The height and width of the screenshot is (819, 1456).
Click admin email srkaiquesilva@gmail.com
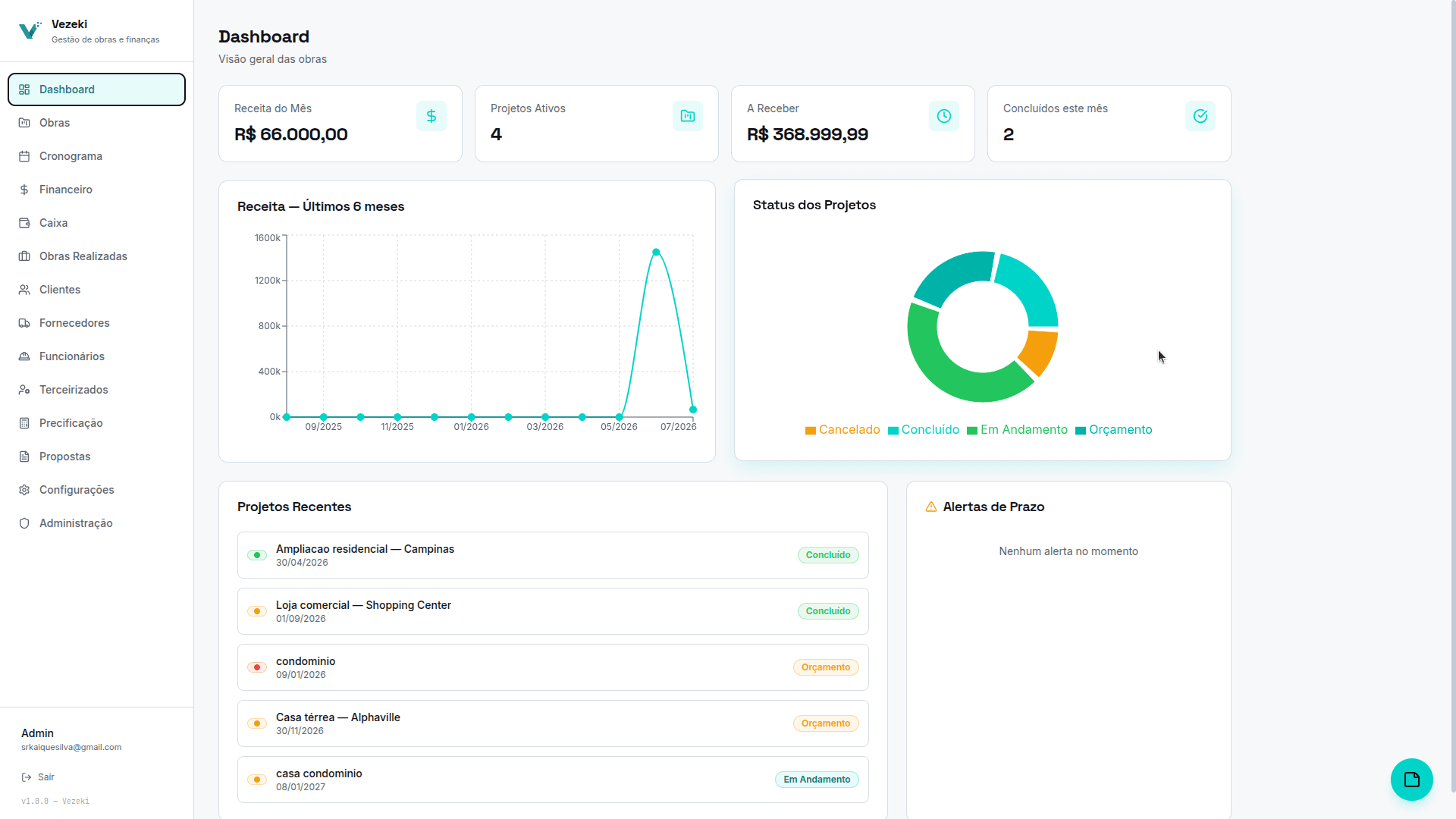pos(71,747)
